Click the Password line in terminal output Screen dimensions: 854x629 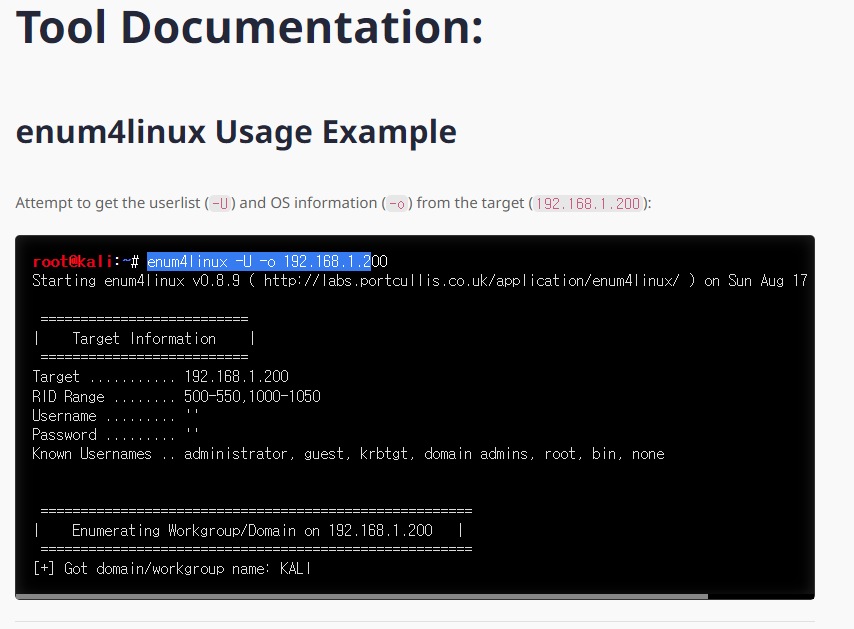[115, 435]
